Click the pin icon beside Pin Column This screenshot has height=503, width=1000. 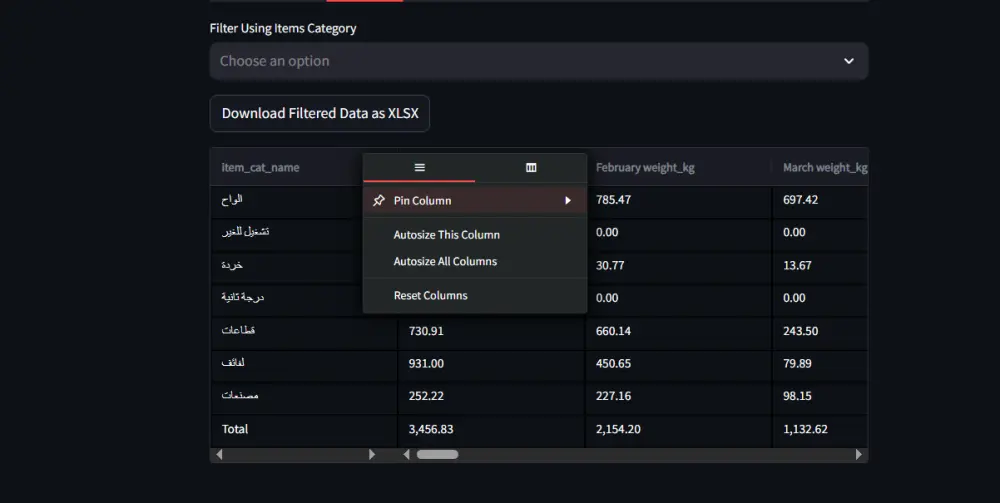coord(378,201)
